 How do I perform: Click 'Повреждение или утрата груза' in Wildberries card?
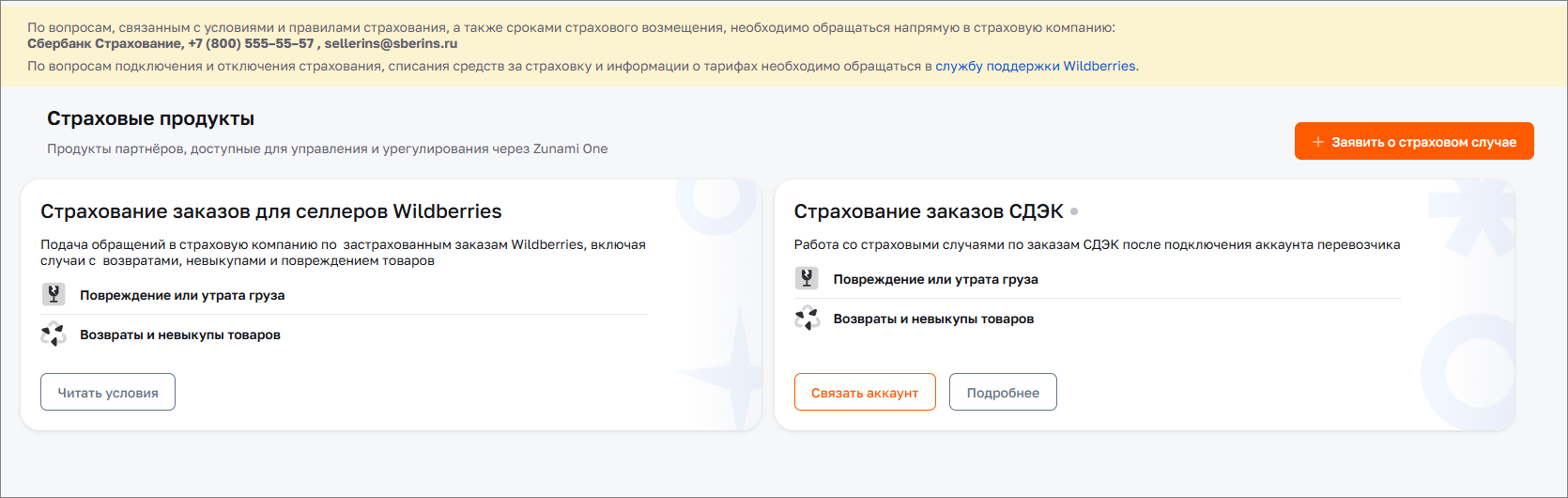point(182,295)
